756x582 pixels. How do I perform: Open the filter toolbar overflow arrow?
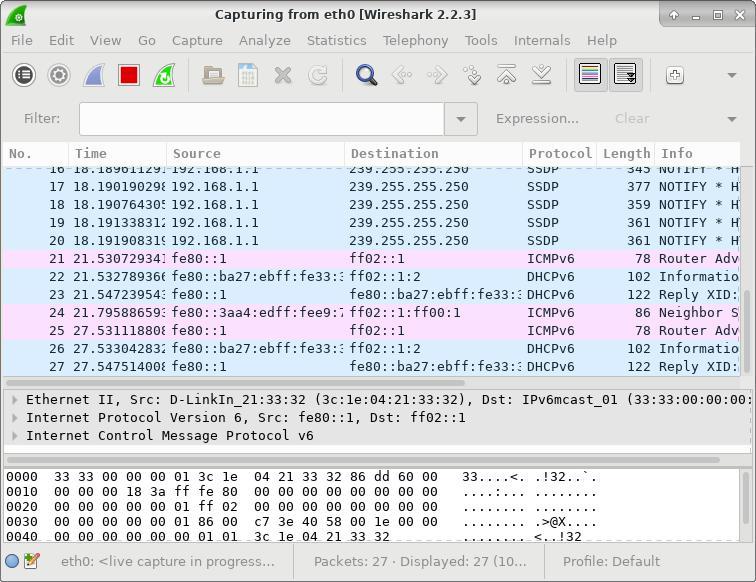click(x=732, y=119)
